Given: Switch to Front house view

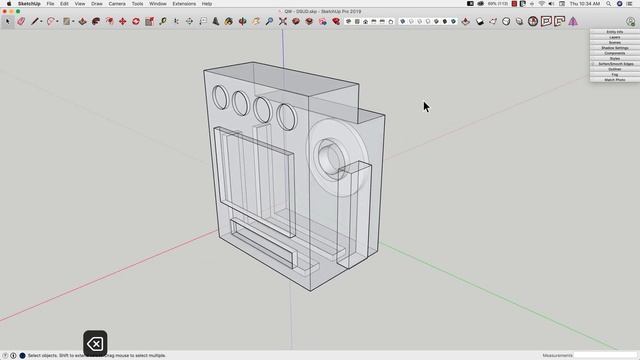Looking at the screenshot, I should click(365, 21).
